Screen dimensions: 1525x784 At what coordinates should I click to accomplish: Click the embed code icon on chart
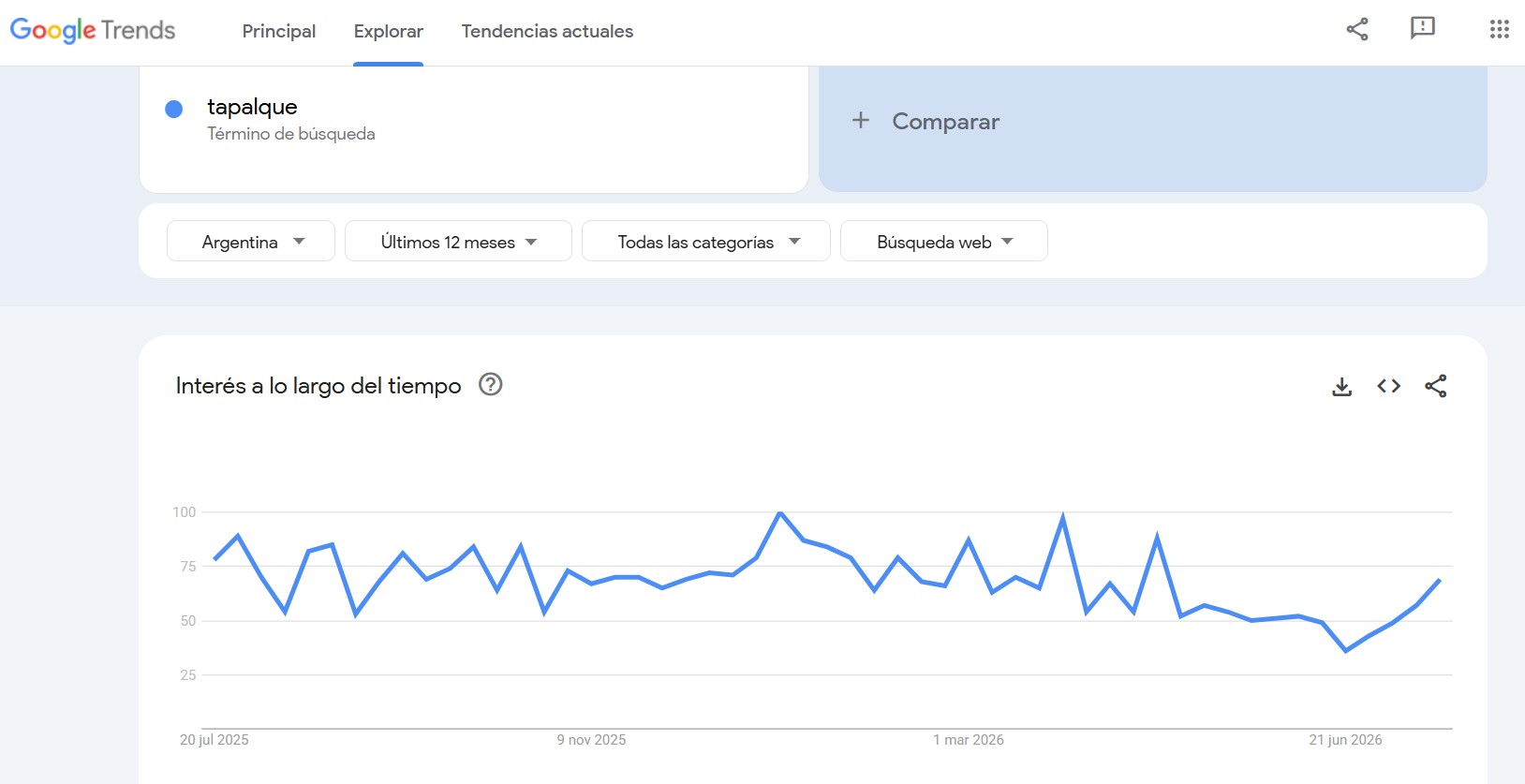[1388, 386]
